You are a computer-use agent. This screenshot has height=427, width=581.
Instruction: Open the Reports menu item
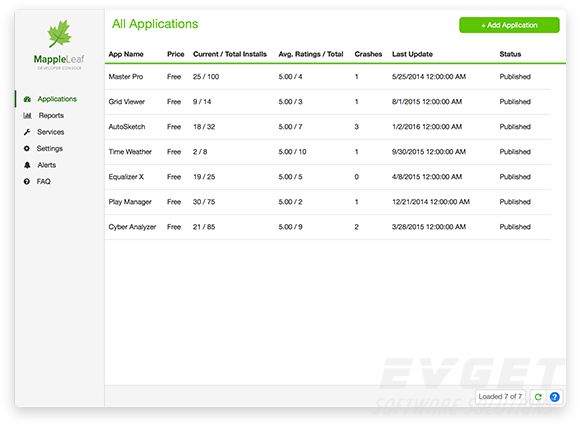pos(51,115)
